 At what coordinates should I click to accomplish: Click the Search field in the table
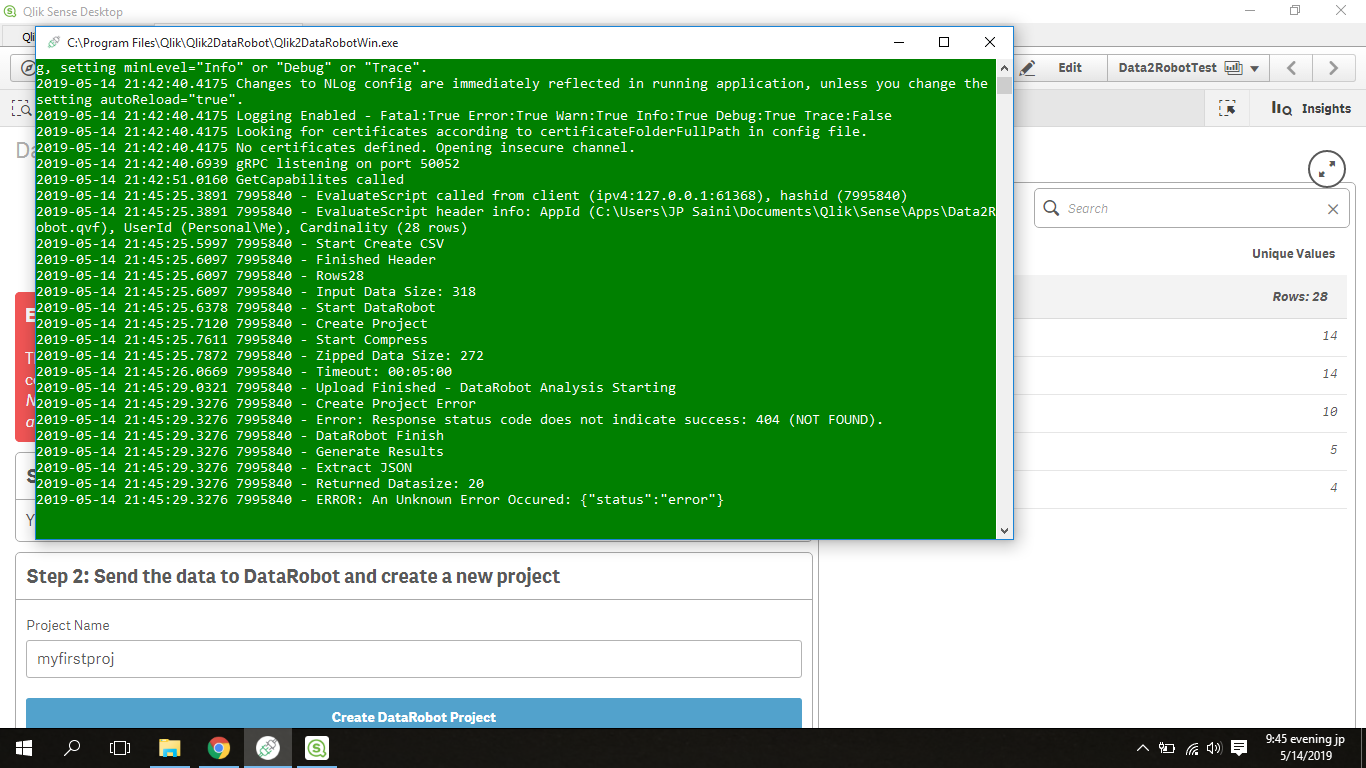click(1190, 209)
